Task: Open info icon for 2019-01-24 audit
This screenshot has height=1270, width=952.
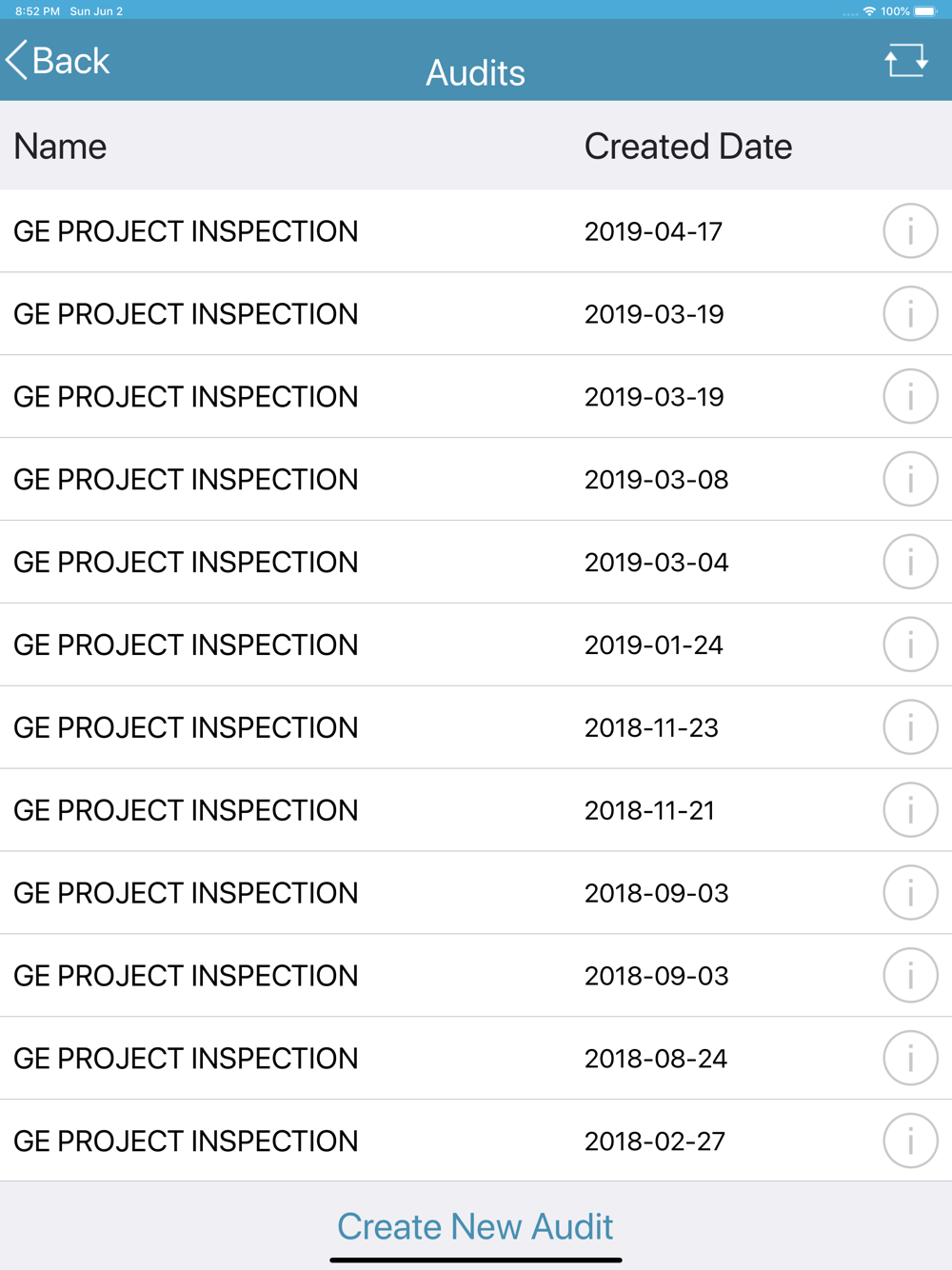Action: coord(910,645)
